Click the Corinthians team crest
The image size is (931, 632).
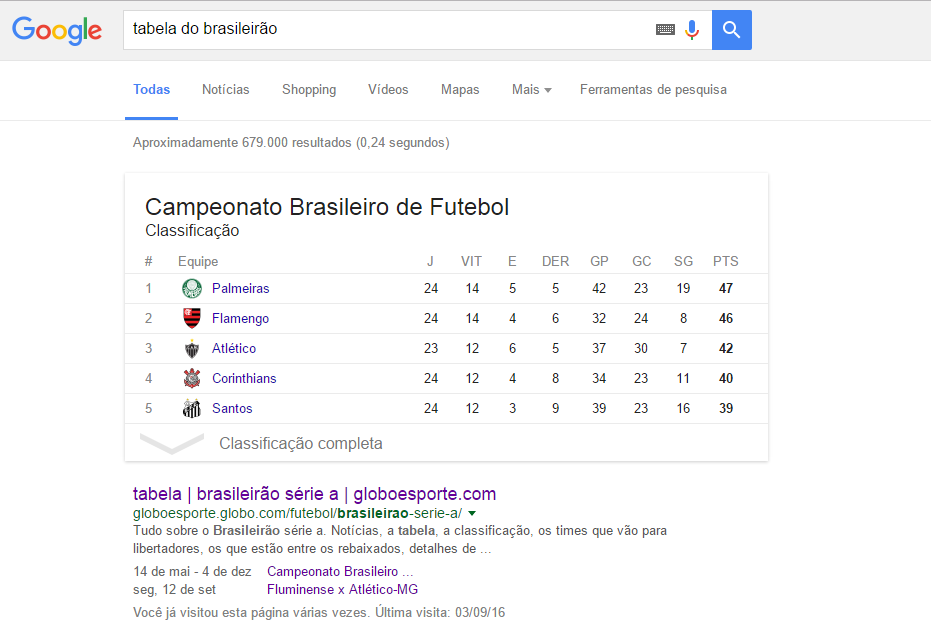coord(192,378)
